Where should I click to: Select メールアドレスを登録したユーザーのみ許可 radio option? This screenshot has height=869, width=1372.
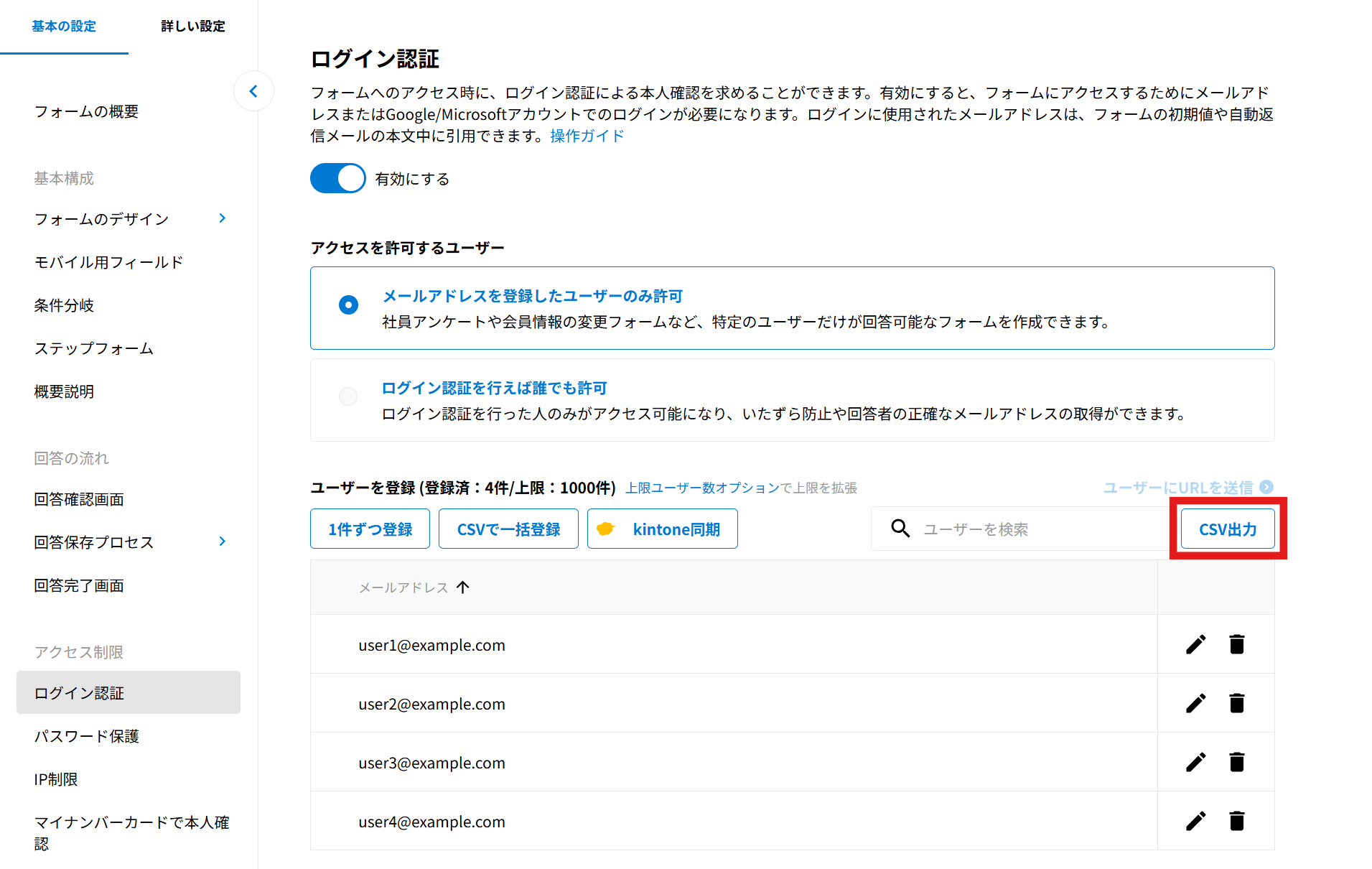pyautogui.click(x=348, y=305)
